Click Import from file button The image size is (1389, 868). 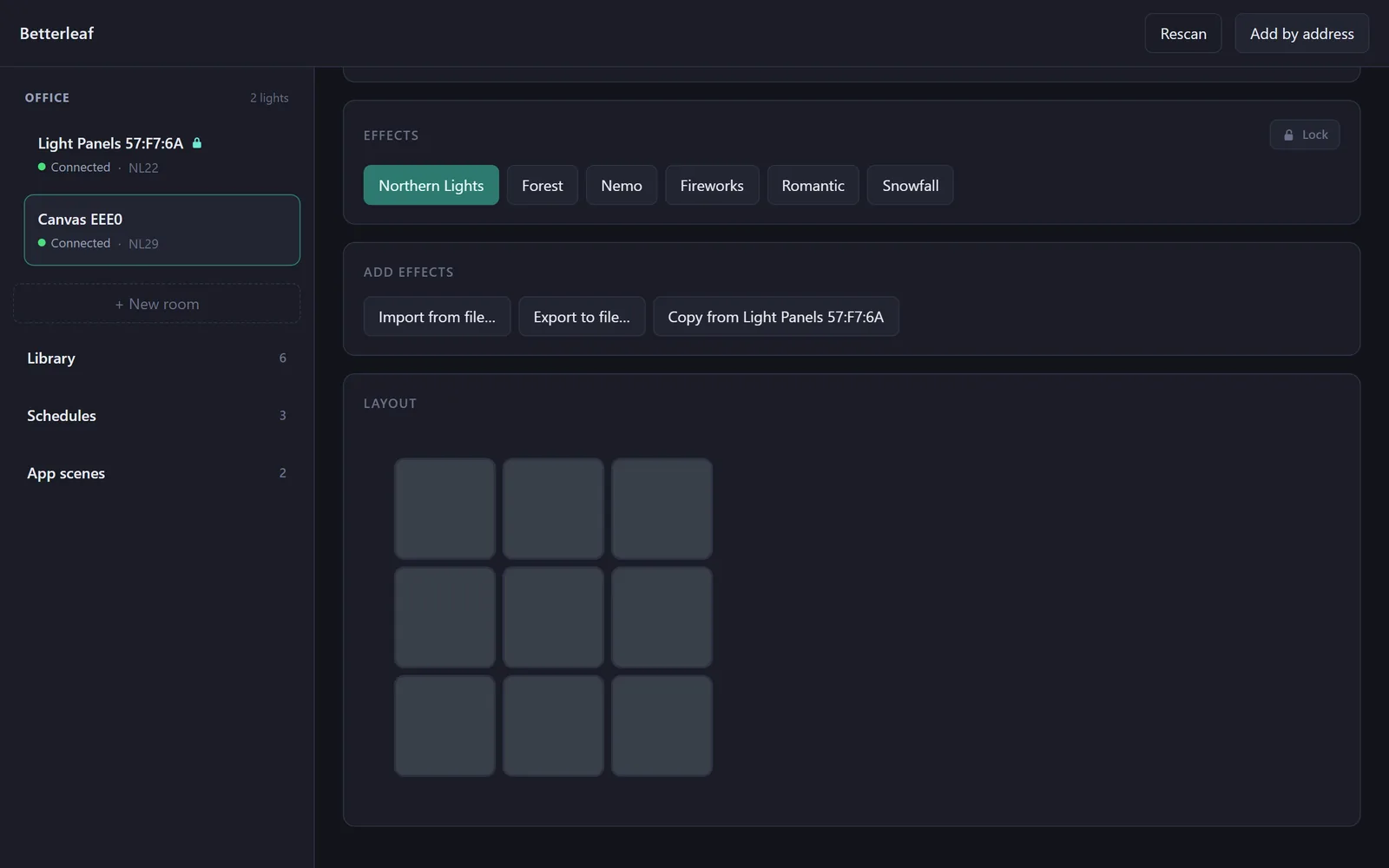[437, 317]
